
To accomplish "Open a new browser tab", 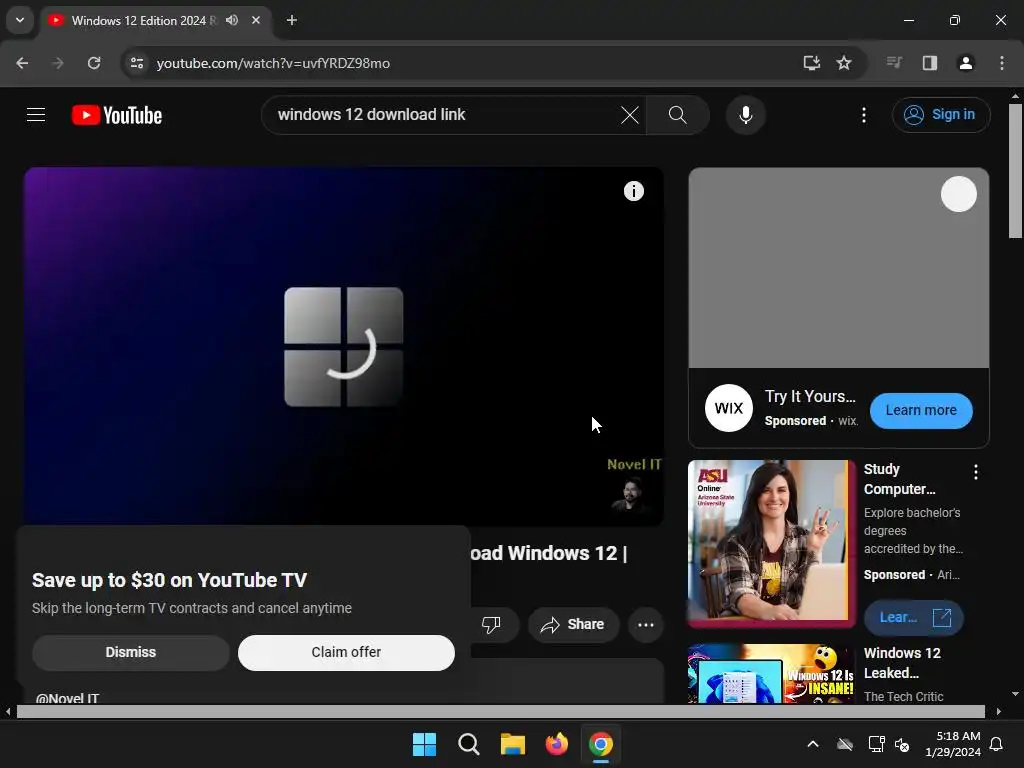I will 292,20.
